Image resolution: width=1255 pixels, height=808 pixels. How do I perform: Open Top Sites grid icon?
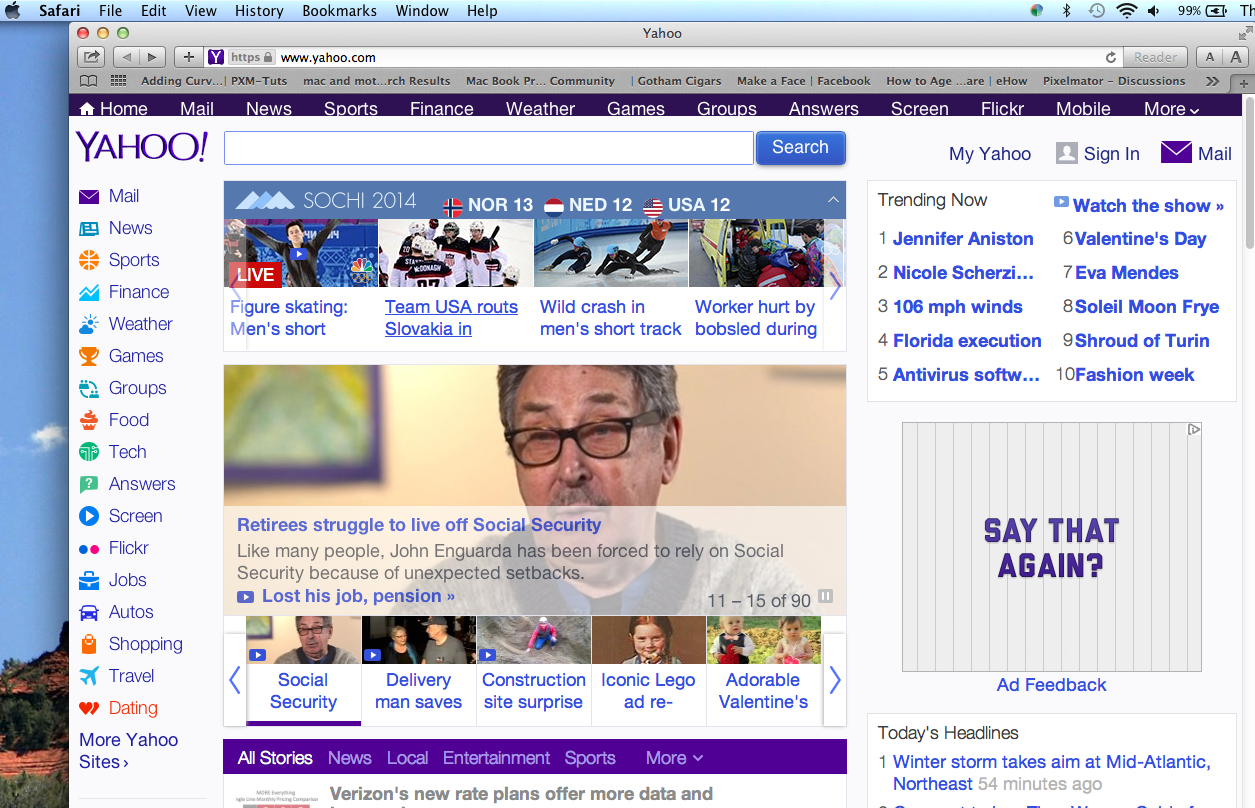click(x=118, y=81)
